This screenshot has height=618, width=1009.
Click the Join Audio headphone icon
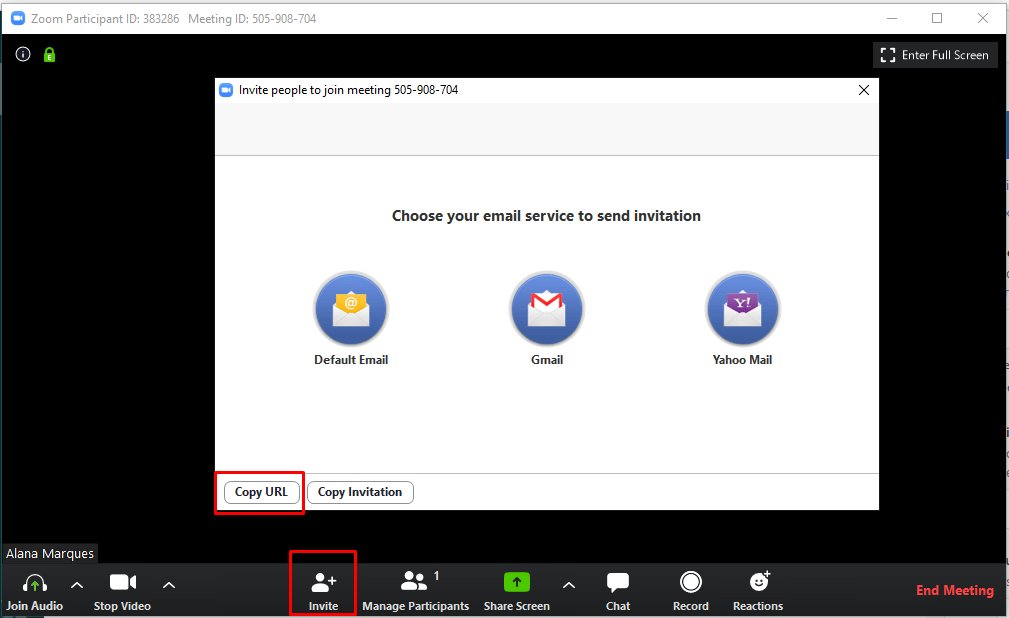pyautogui.click(x=35, y=583)
